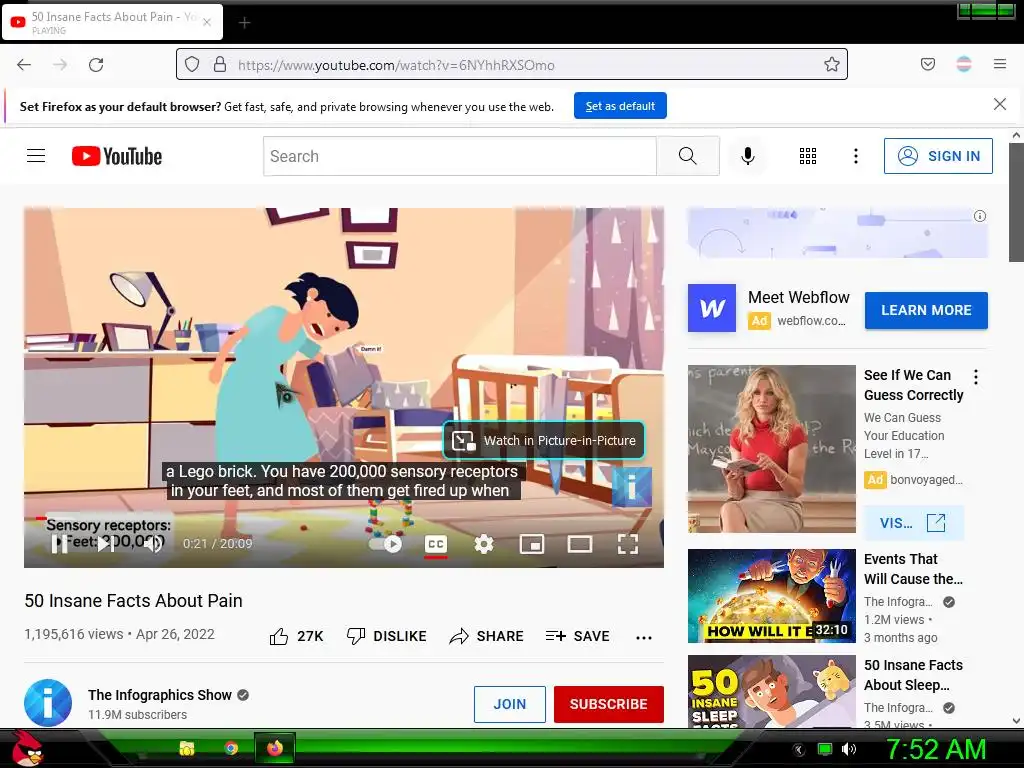
Task: Enter full screen mode
Action: tap(628, 544)
